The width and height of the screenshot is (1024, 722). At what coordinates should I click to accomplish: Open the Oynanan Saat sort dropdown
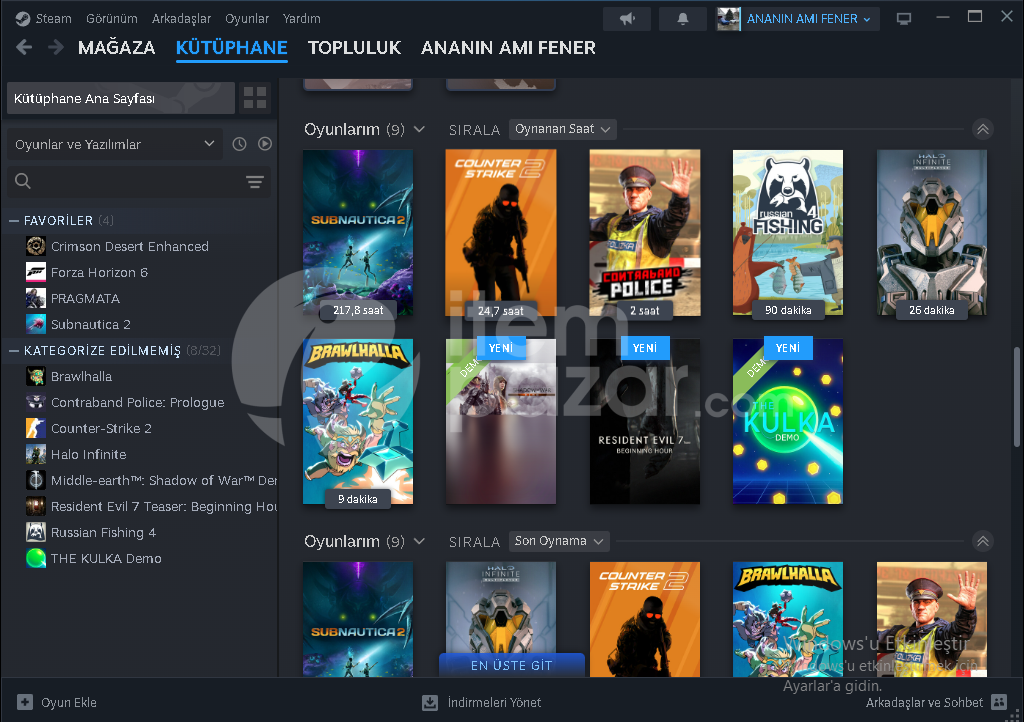562,129
